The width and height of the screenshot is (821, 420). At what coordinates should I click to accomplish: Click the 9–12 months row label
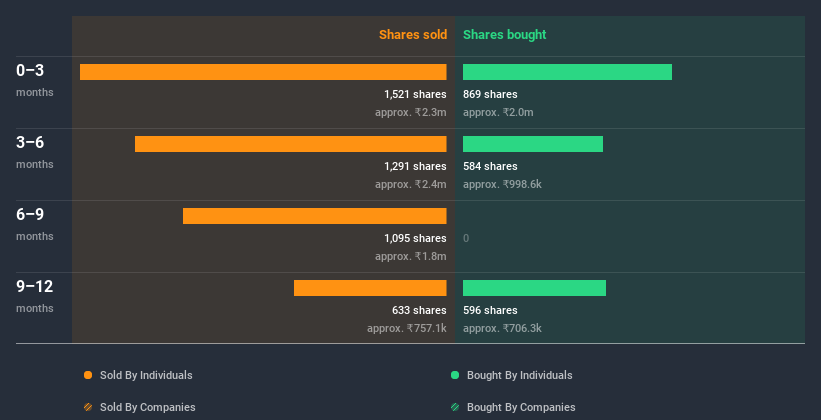[x=35, y=296]
